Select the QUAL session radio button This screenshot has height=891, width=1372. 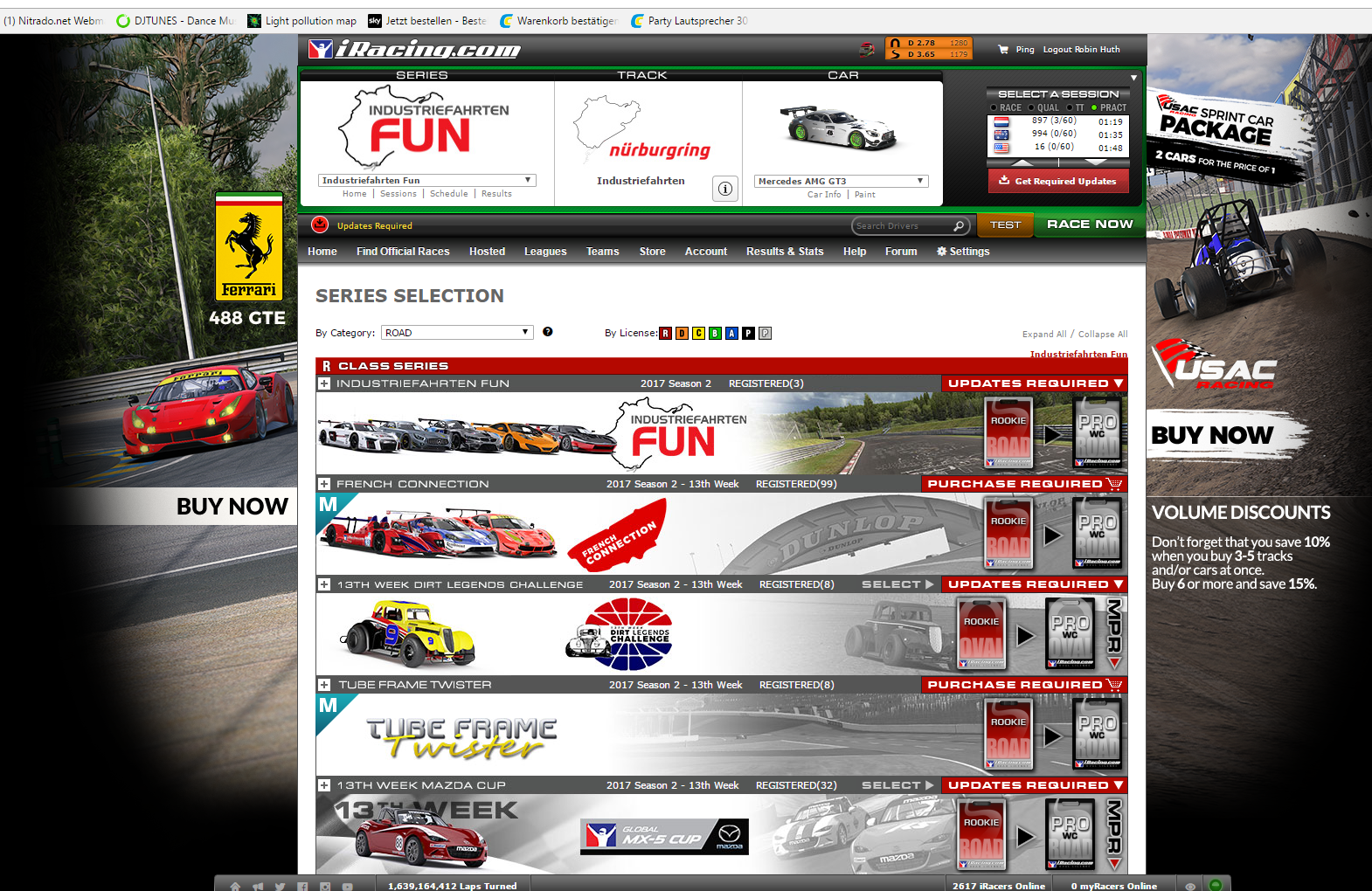pos(1031,107)
